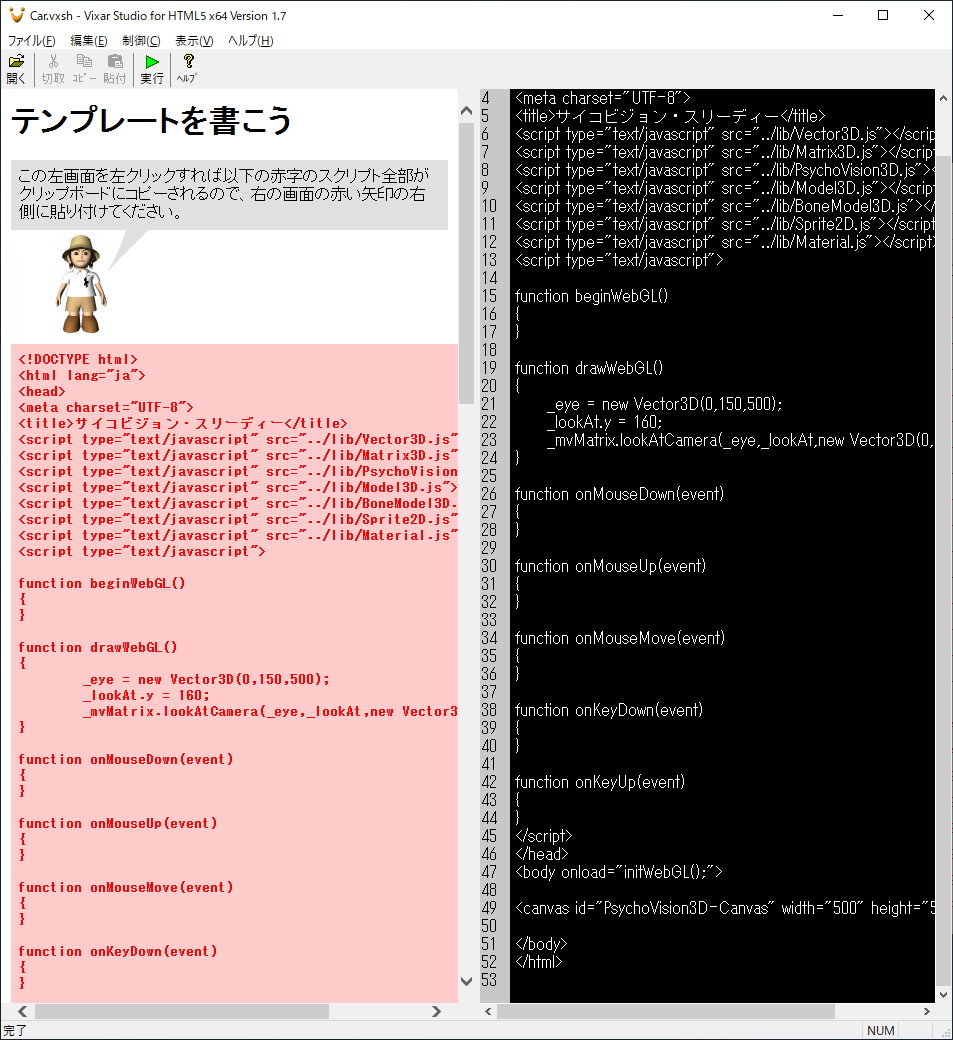Click the red <!DOCTYPE html> line
The image size is (953, 1040).
tap(78, 359)
